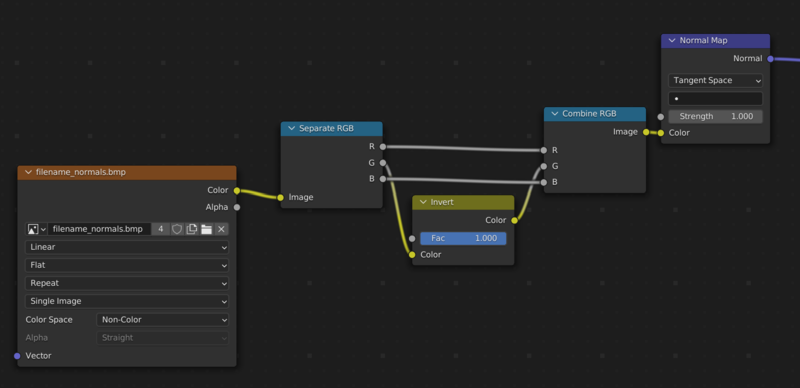Collapse the Normal Map node
The image size is (800, 388).
(x=672, y=40)
